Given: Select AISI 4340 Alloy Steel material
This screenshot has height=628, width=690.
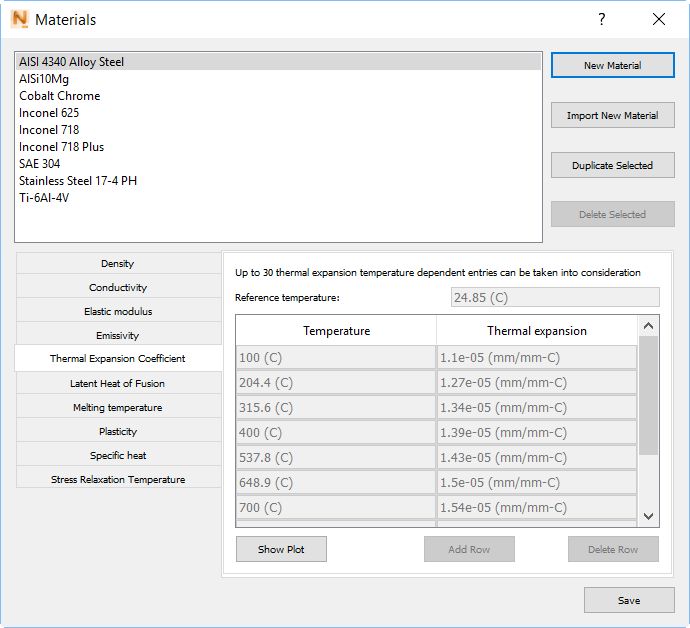Looking at the screenshot, I should click(278, 62).
